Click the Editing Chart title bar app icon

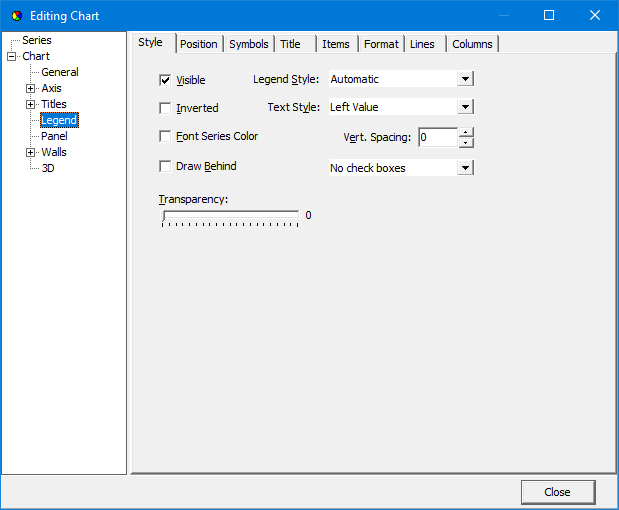[15, 16]
